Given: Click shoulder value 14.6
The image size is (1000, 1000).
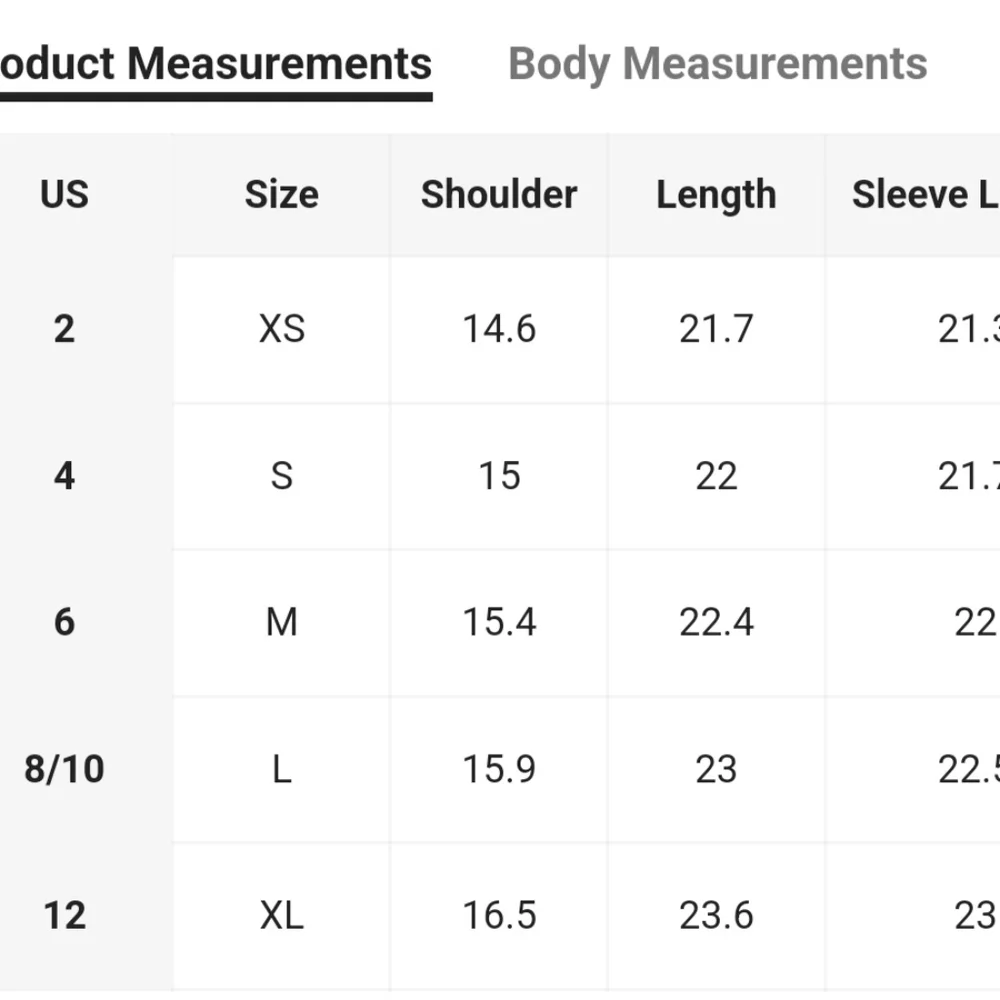Looking at the screenshot, I should pos(499,329).
